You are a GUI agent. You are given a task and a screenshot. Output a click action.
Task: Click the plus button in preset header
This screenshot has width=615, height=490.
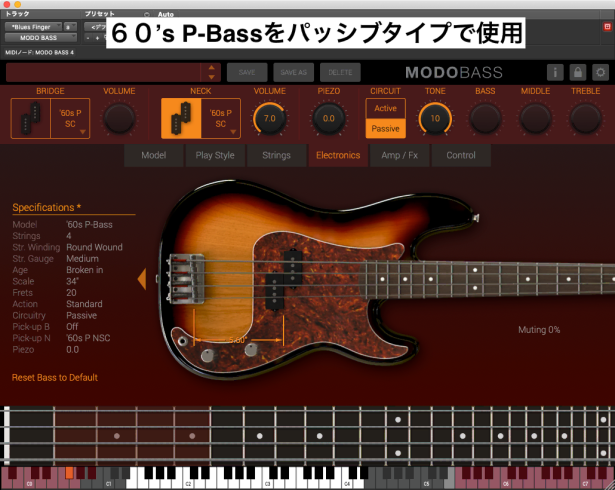(97, 38)
